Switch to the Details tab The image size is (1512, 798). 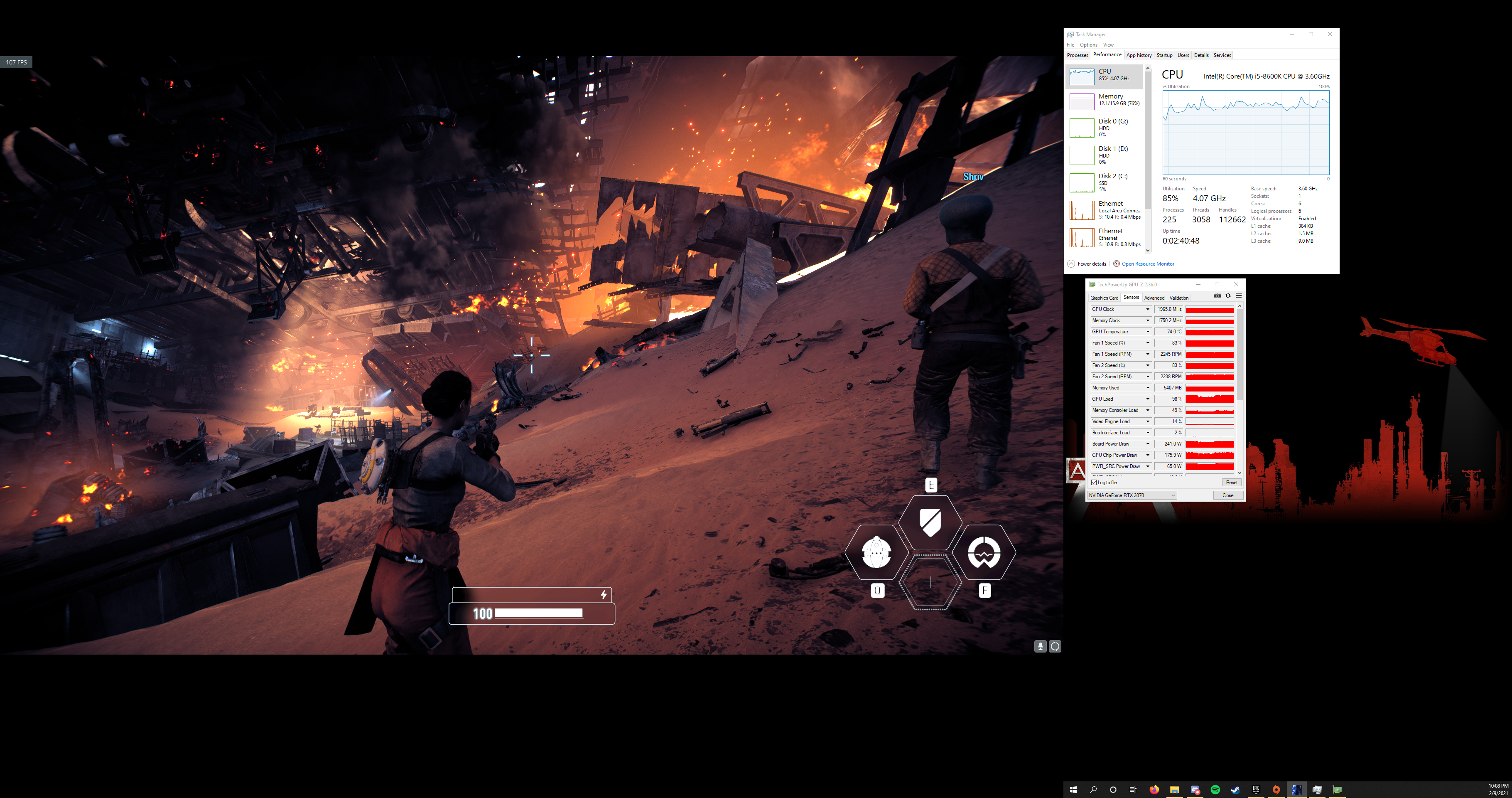coord(1201,55)
